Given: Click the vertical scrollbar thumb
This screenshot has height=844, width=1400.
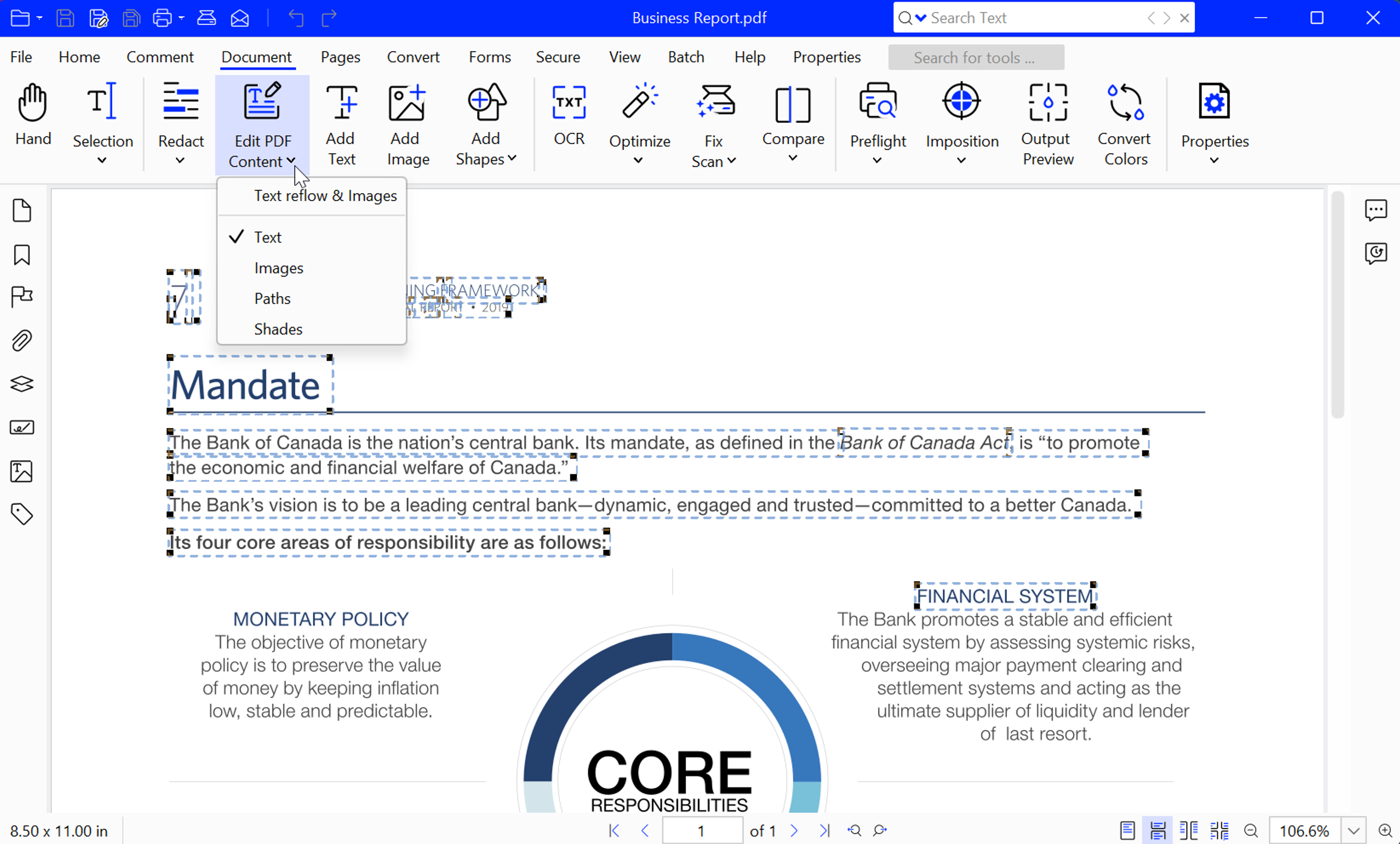Looking at the screenshot, I should point(1338,304).
